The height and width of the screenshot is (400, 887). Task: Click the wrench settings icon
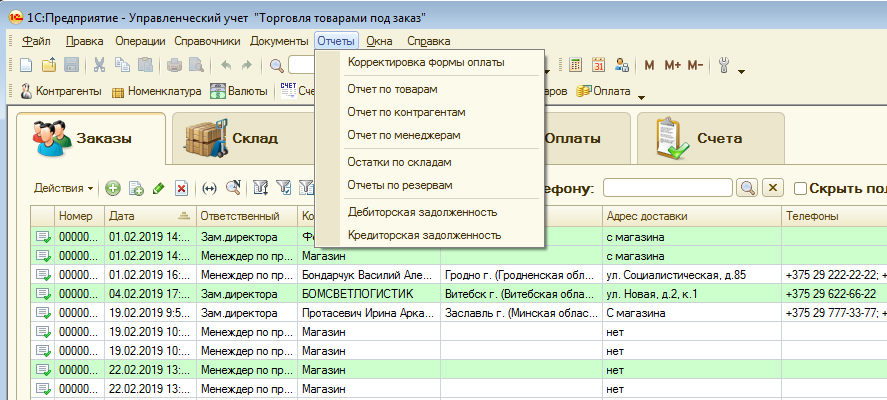point(725,65)
